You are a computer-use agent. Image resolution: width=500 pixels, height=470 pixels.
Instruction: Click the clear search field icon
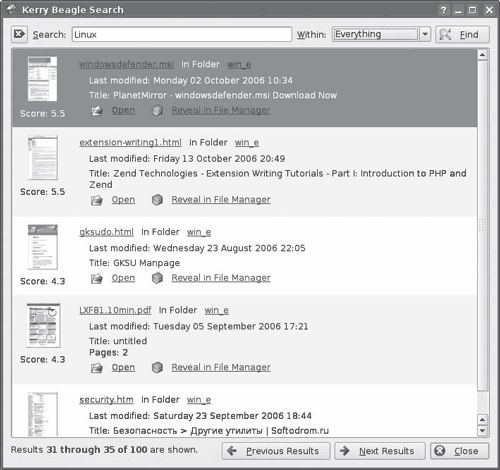tap(19, 34)
